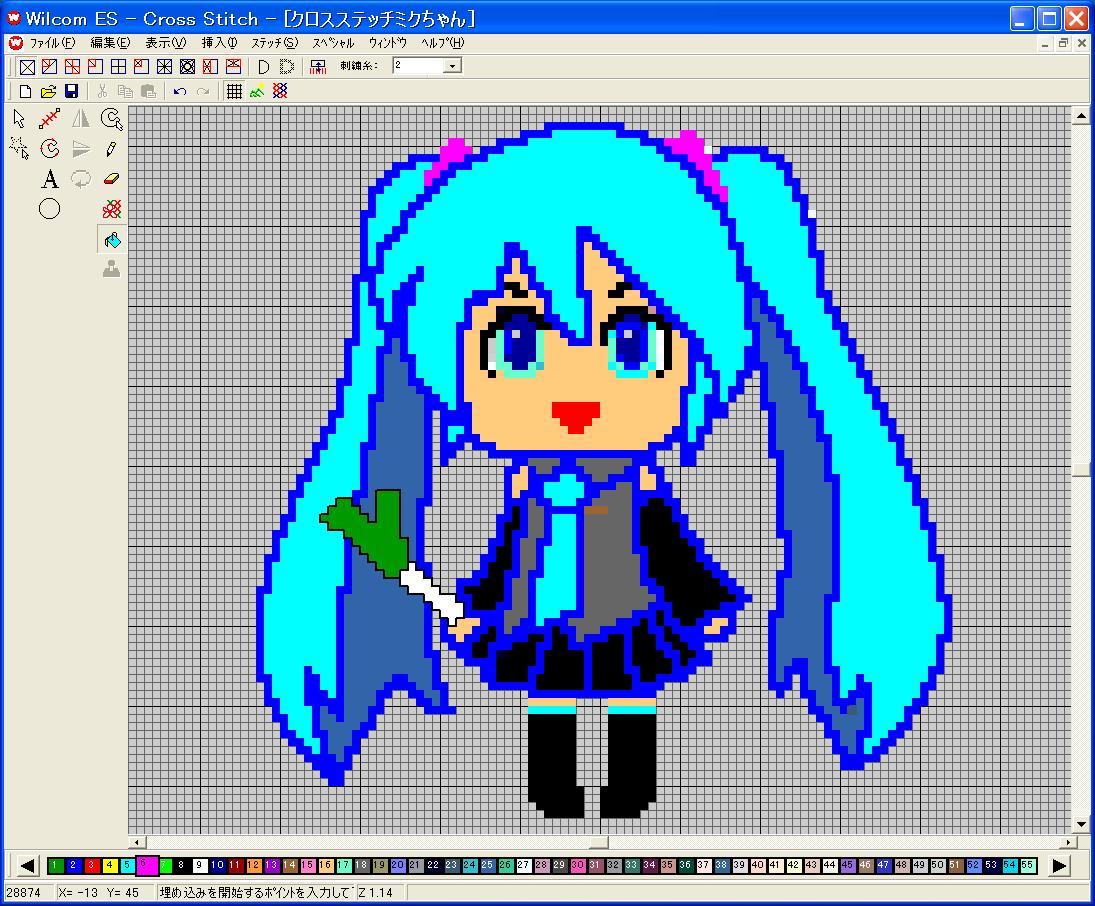1095x906 pixels.
Task: Restore the inner document window
Action: [1063, 43]
